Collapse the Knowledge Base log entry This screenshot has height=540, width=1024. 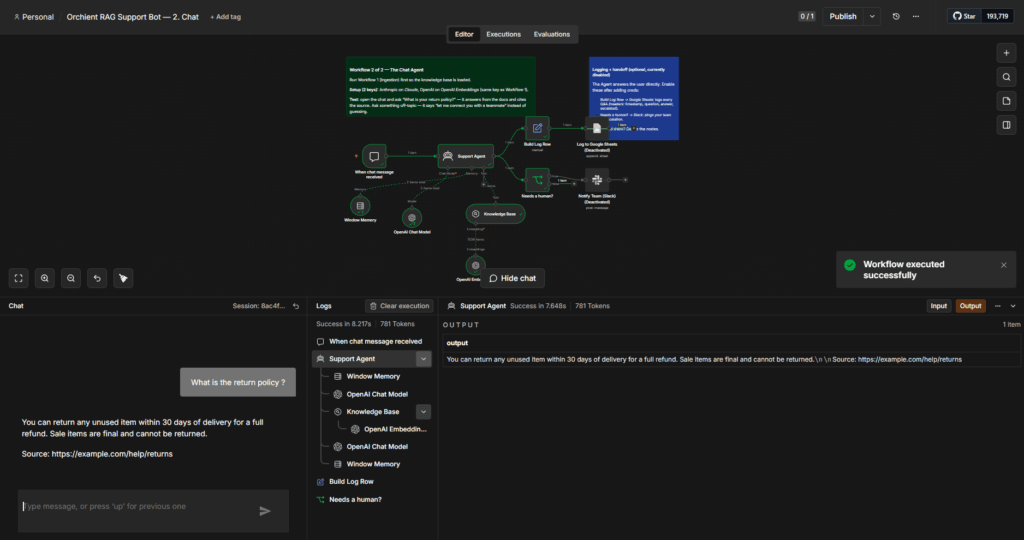click(423, 411)
